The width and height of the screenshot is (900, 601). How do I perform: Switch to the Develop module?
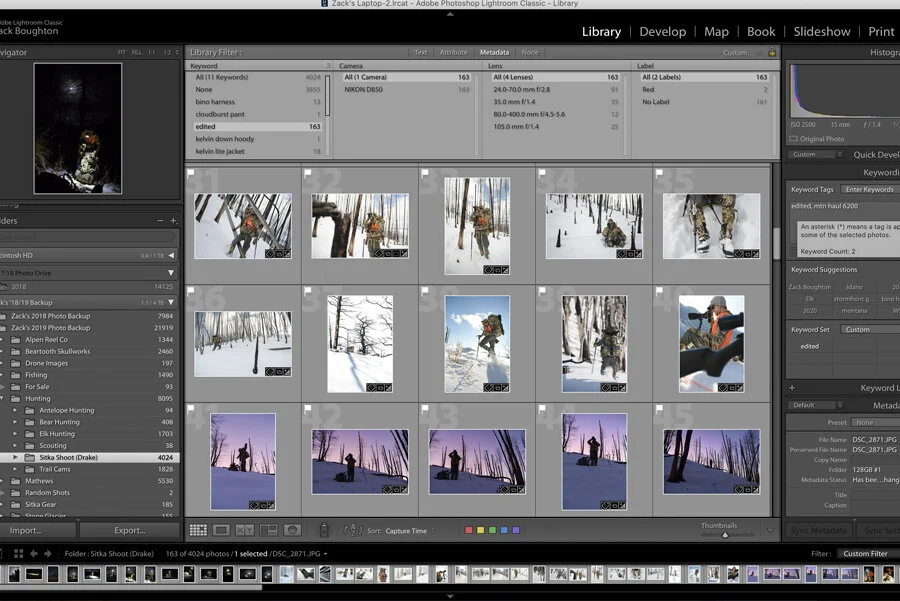[662, 31]
